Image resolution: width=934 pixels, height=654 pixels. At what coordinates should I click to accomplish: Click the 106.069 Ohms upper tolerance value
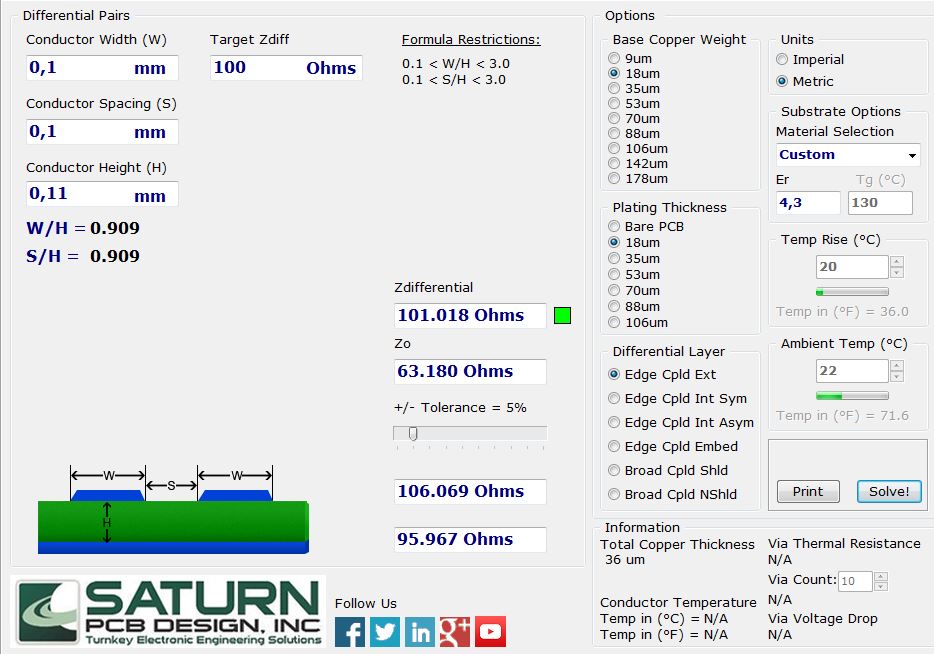pos(470,491)
